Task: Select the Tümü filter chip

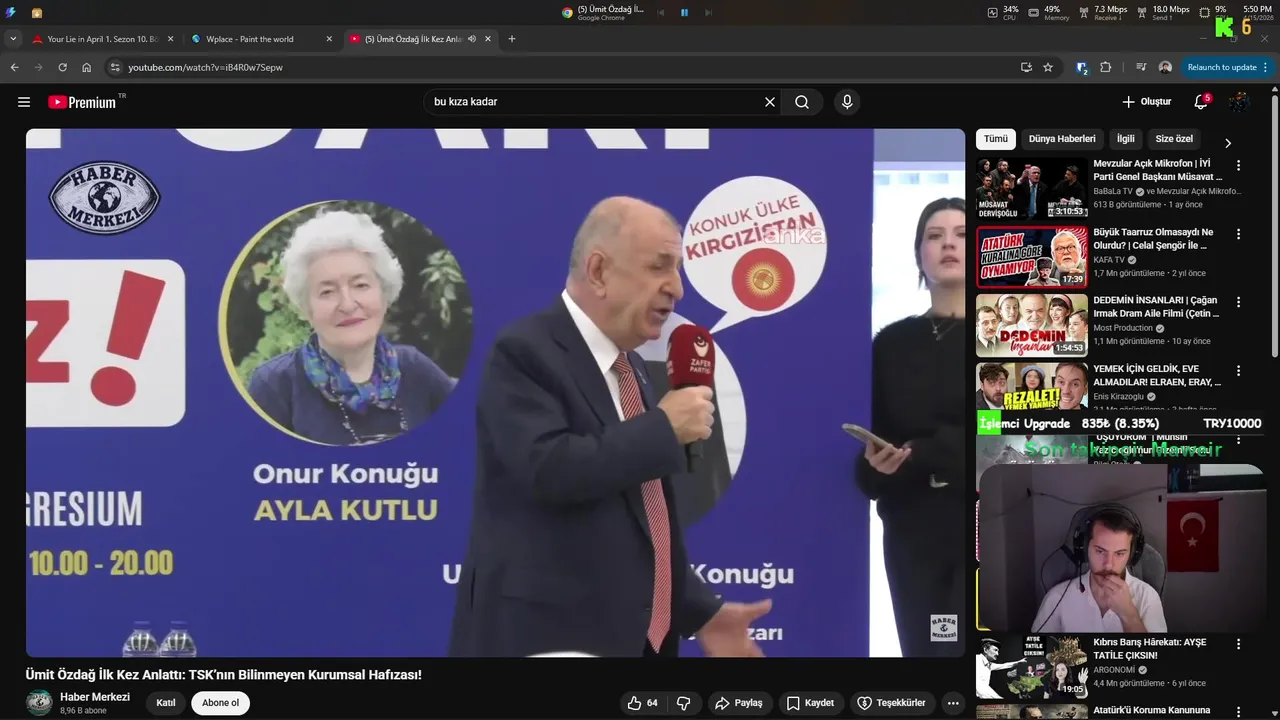Action: coord(996,139)
